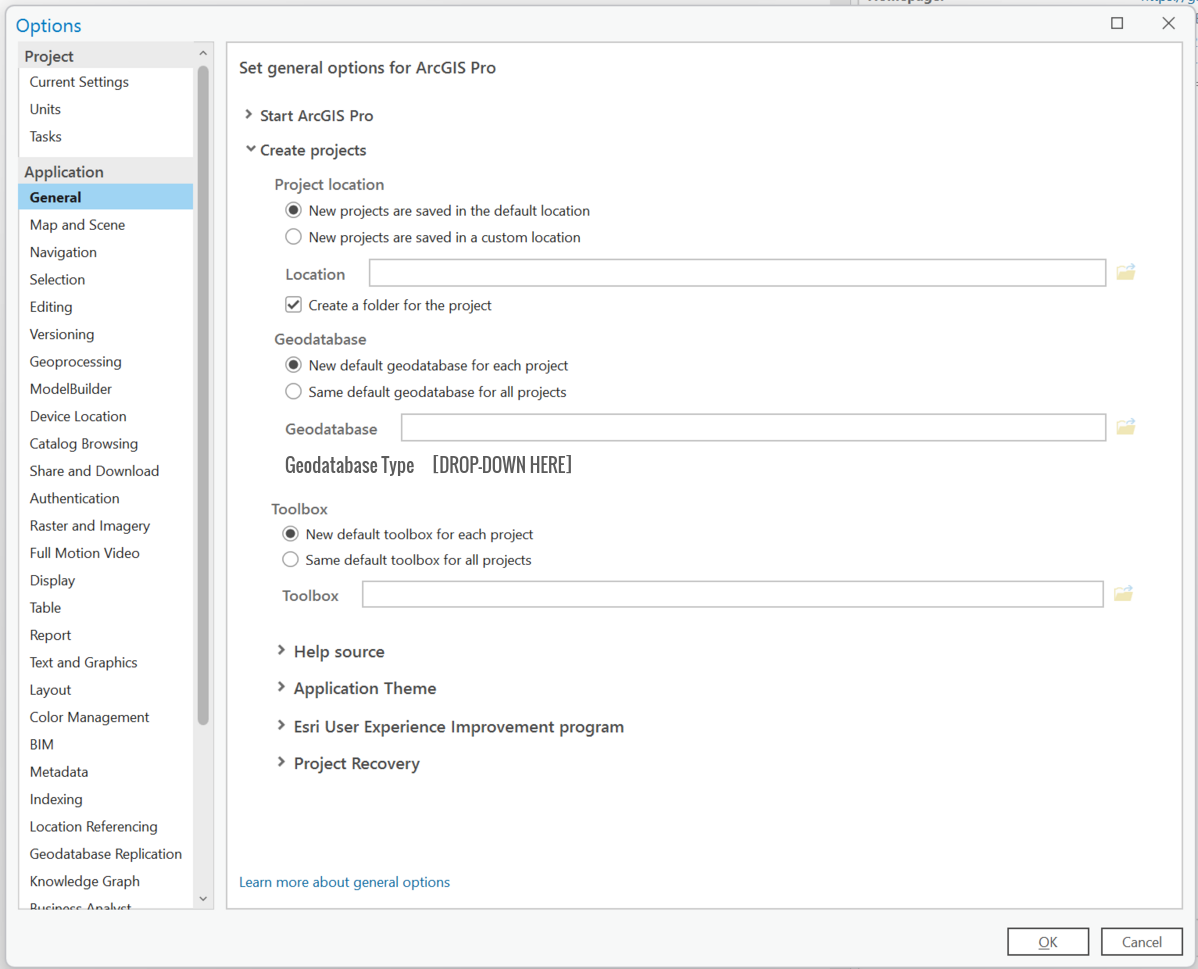
Task: Select new default geodatabase for each project
Action: pyautogui.click(x=293, y=365)
